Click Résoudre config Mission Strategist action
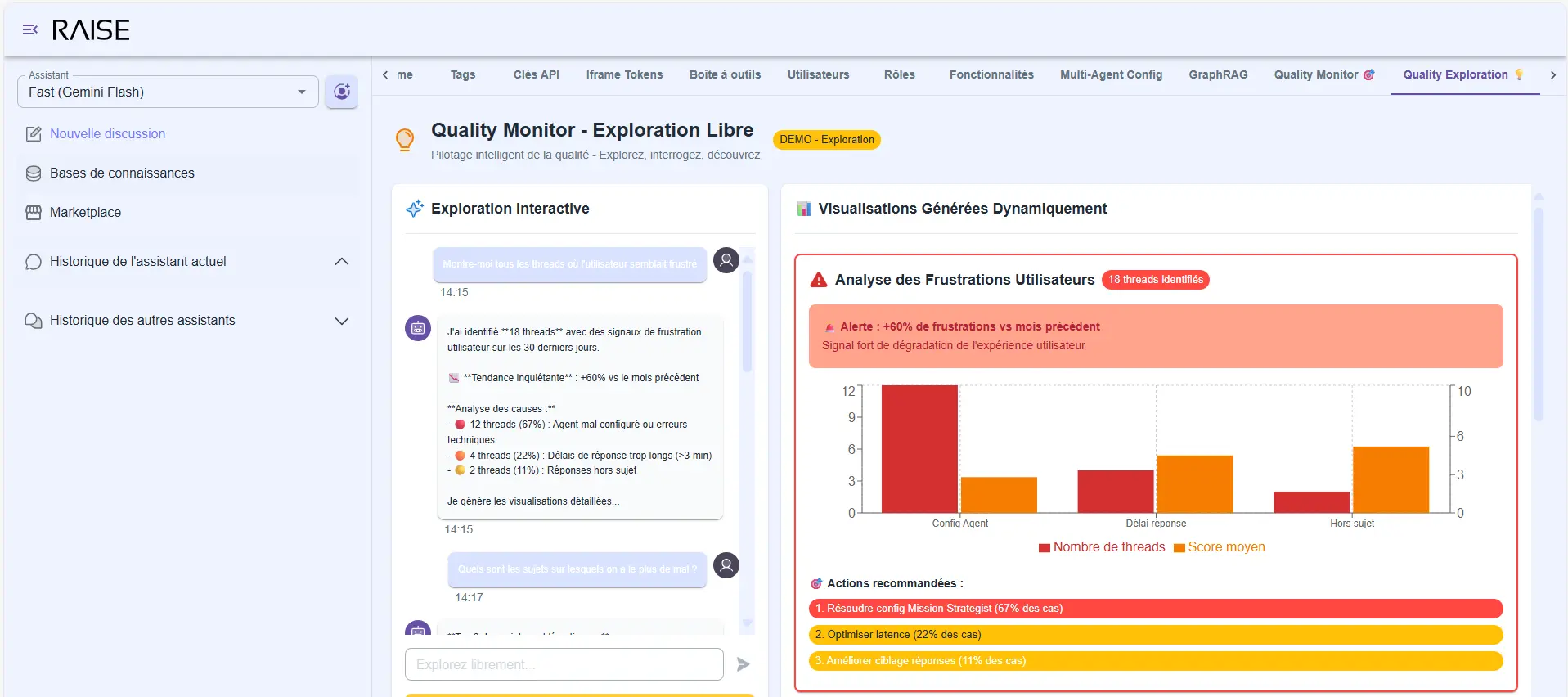The image size is (1568, 697). pos(1155,609)
